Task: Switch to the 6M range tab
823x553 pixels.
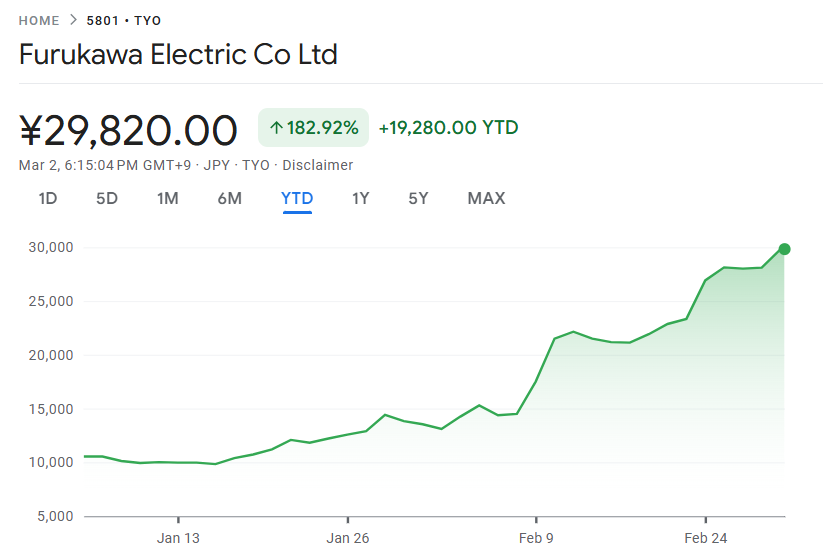Action: coord(229,198)
